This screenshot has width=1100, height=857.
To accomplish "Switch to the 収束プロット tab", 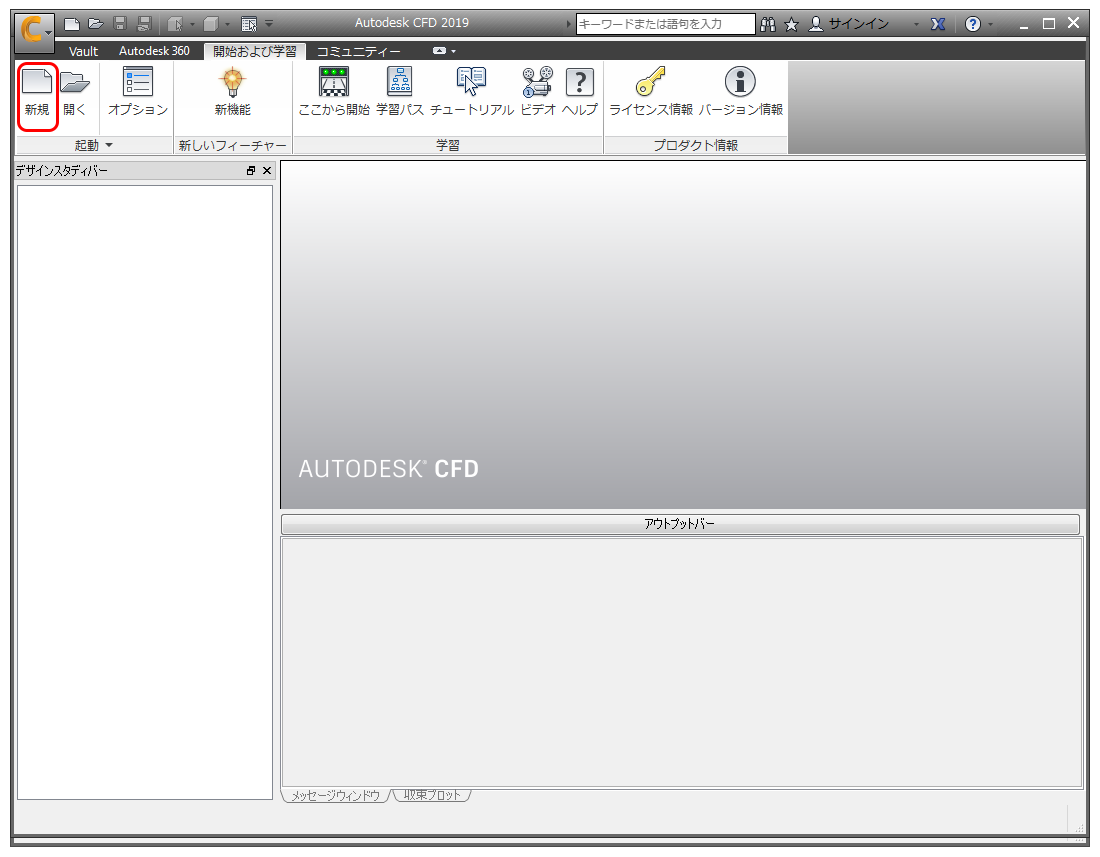I will click(432, 795).
